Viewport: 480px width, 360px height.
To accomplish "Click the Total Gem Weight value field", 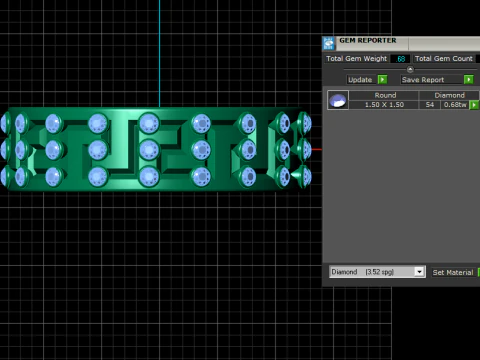I will (x=400, y=59).
